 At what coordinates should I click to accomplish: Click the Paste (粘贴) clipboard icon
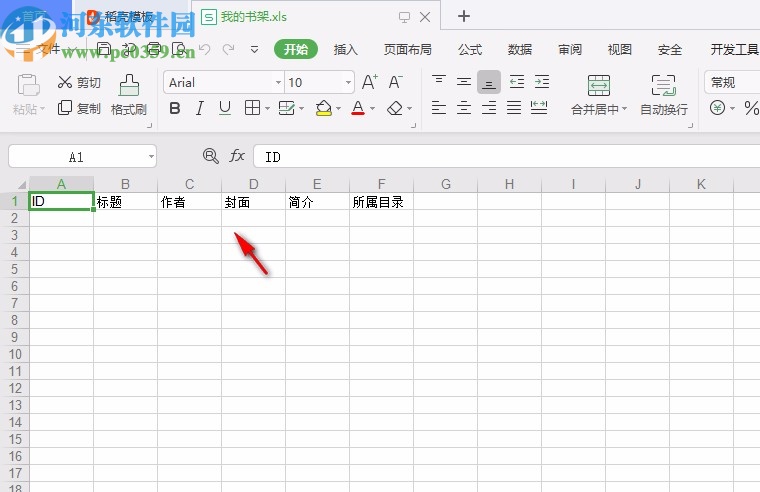coord(28,85)
